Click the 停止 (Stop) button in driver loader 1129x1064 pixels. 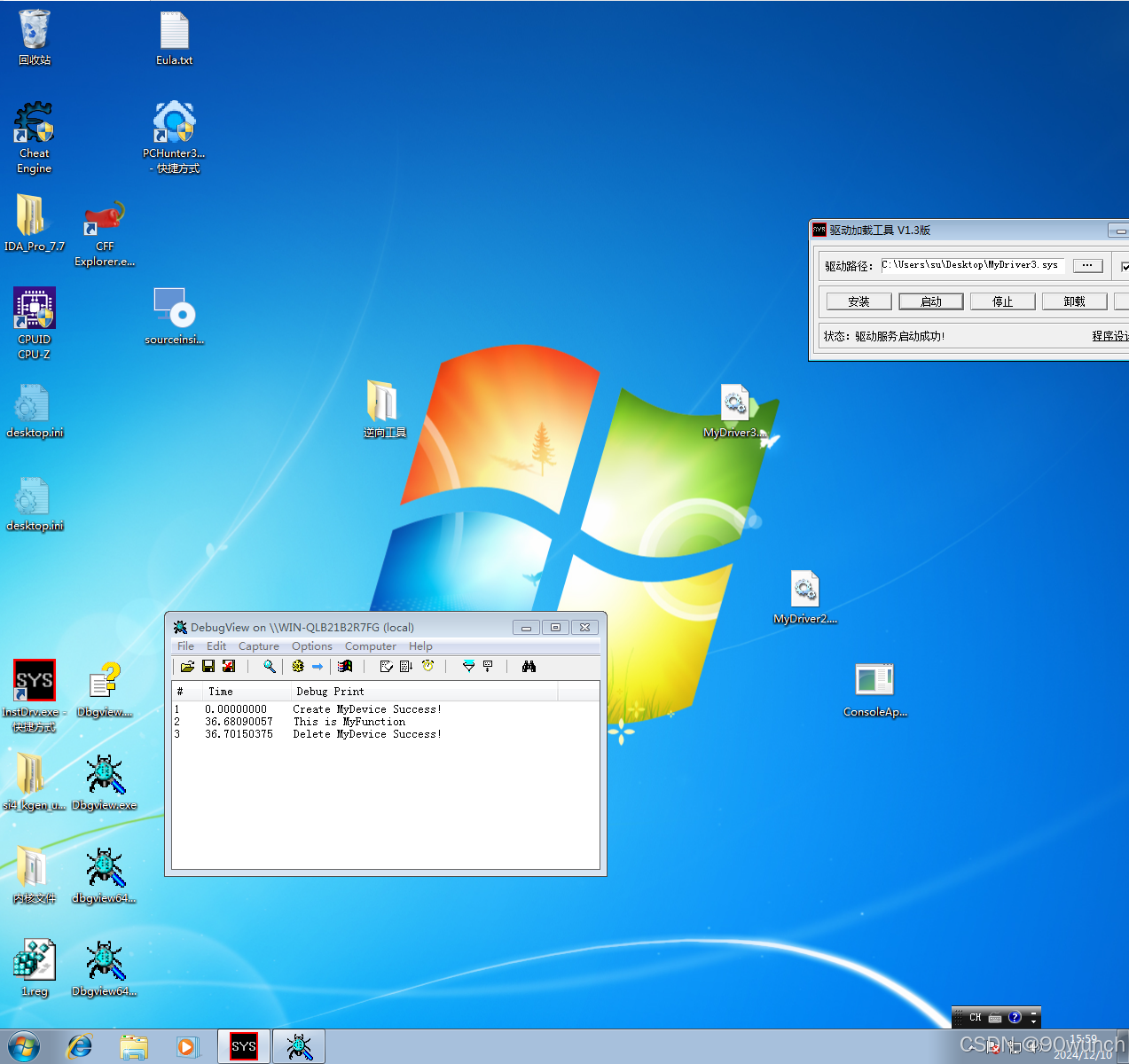(x=1003, y=301)
